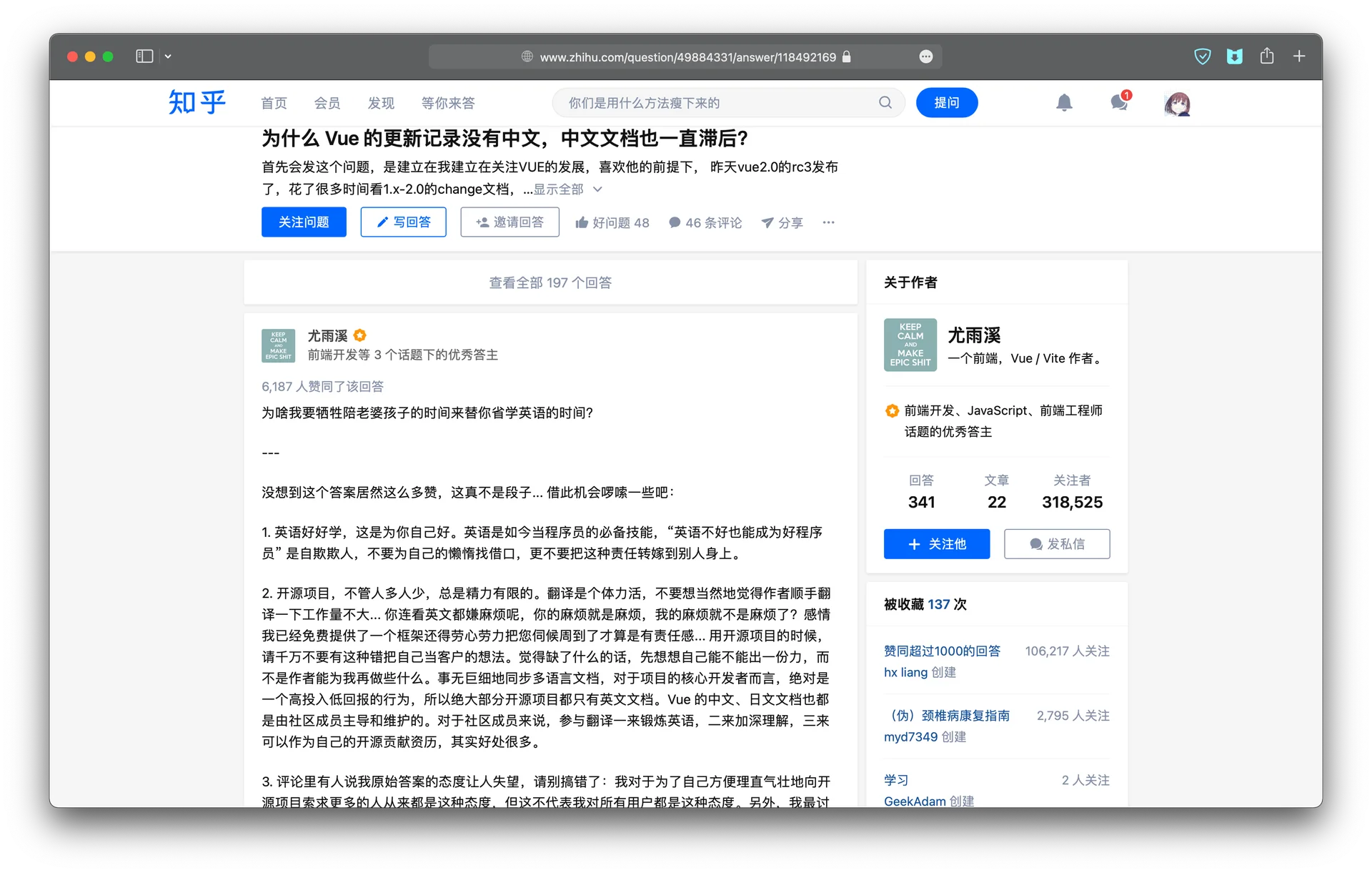Open private messages chat bubble icon

(x=1120, y=102)
